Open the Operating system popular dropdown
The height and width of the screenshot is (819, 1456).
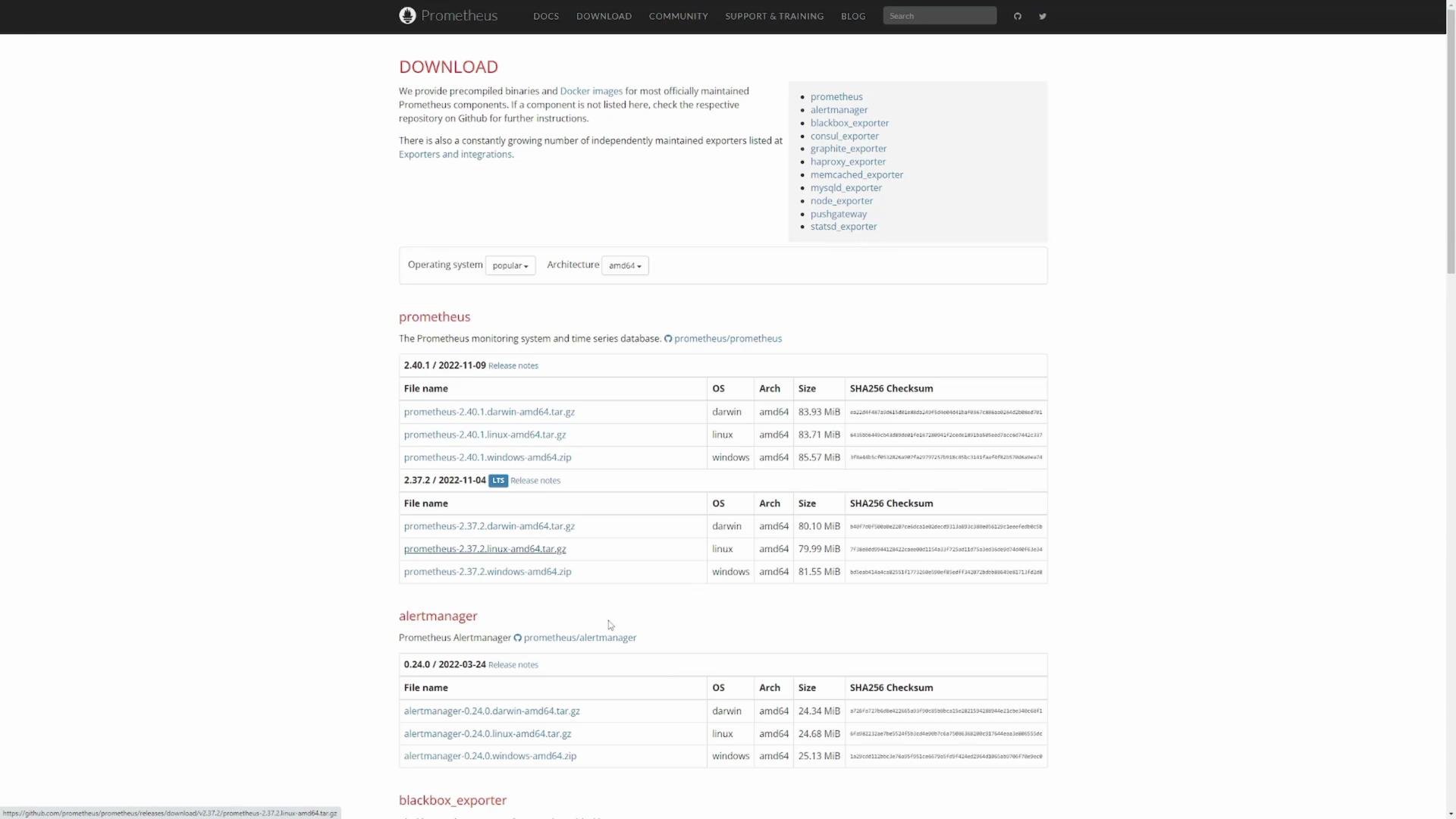pos(510,265)
